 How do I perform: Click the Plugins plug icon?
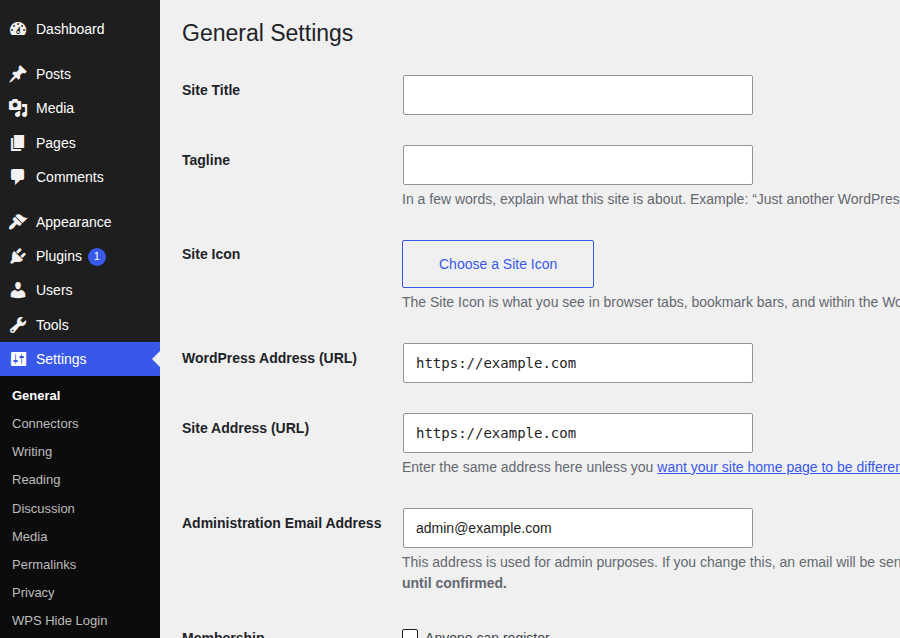pos(18,256)
